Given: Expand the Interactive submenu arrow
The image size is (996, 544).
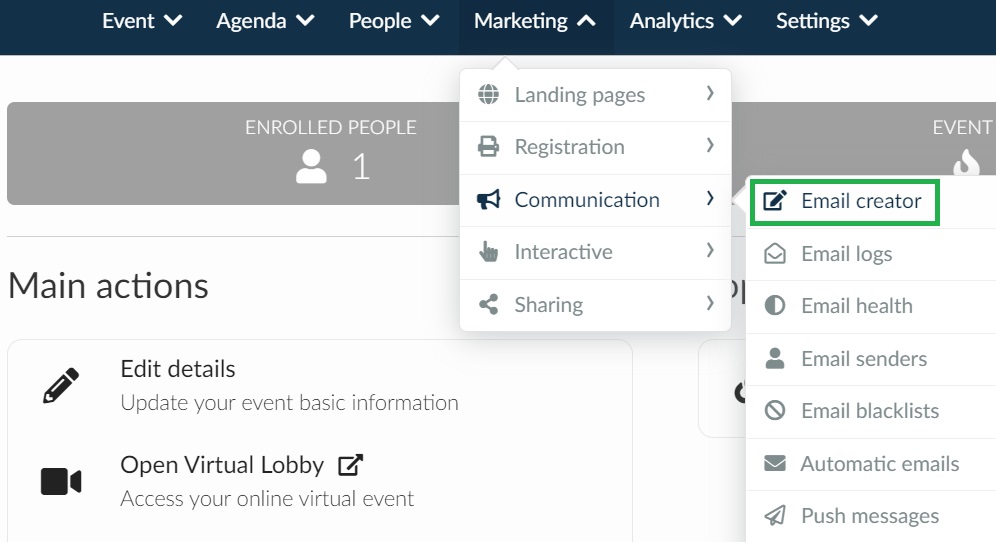Looking at the screenshot, I should [x=710, y=250].
